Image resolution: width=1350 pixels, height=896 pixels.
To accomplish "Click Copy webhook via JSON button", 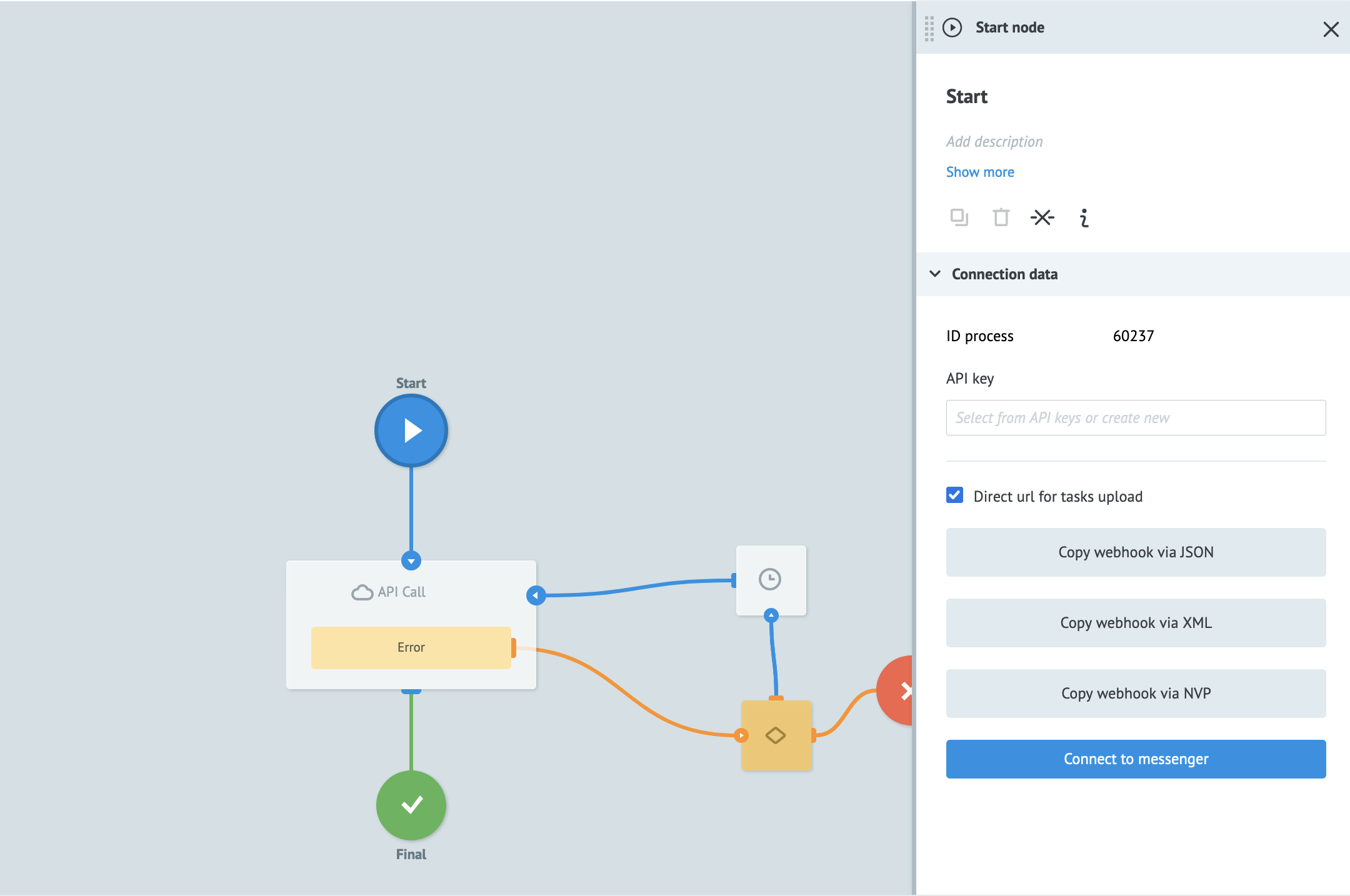I will click(x=1135, y=552).
